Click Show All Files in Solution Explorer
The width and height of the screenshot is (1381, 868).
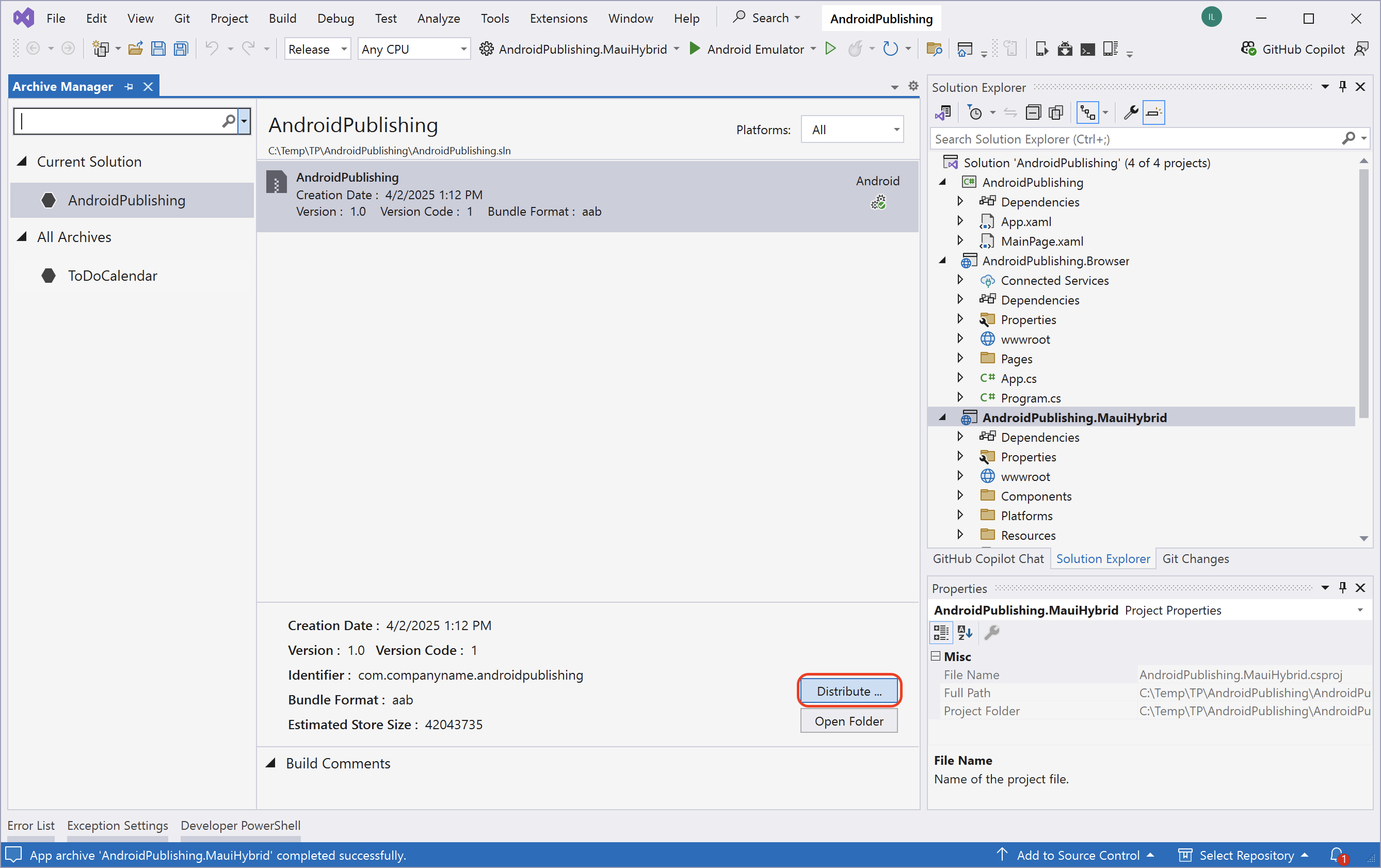1056,112
